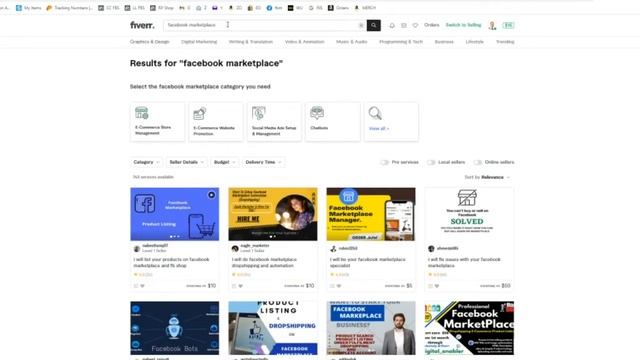
Task: Click the black search magnifier button
Action: (373, 25)
